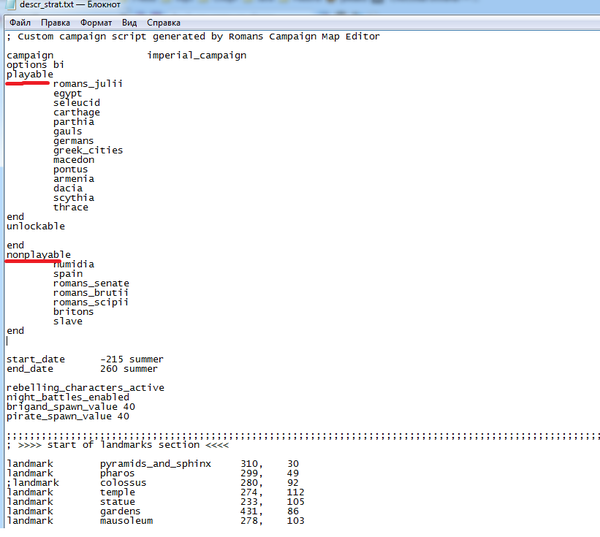Image resolution: width=600 pixels, height=537 pixels.
Task: Click the 'colossus' landmark name
Action: pos(123,483)
